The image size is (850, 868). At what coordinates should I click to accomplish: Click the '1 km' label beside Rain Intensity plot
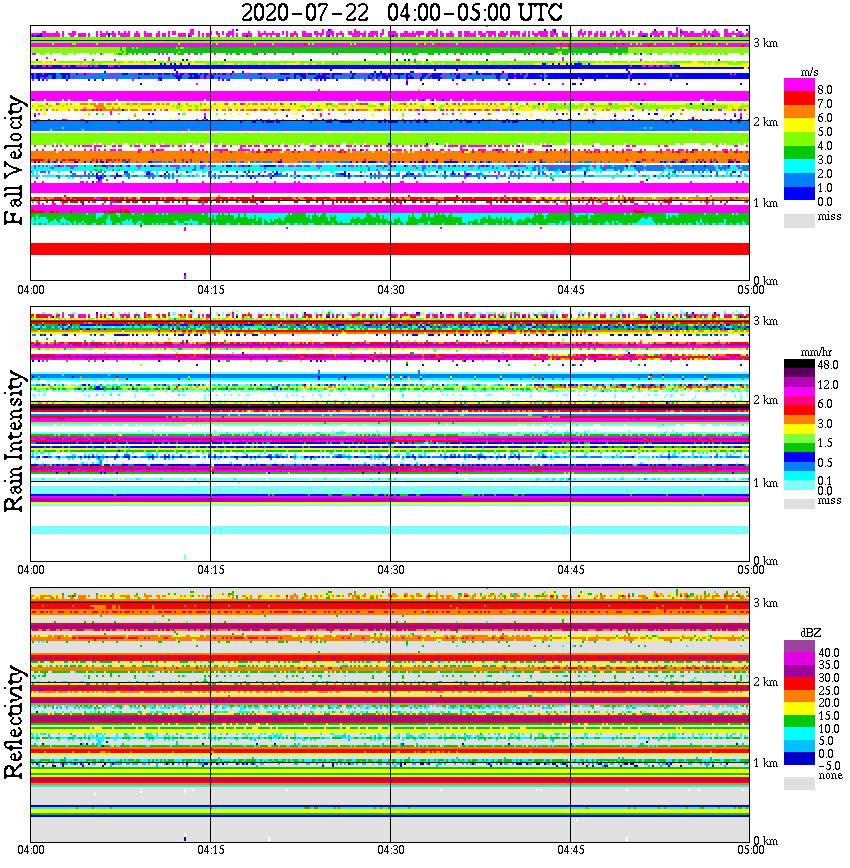[x=766, y=483]
